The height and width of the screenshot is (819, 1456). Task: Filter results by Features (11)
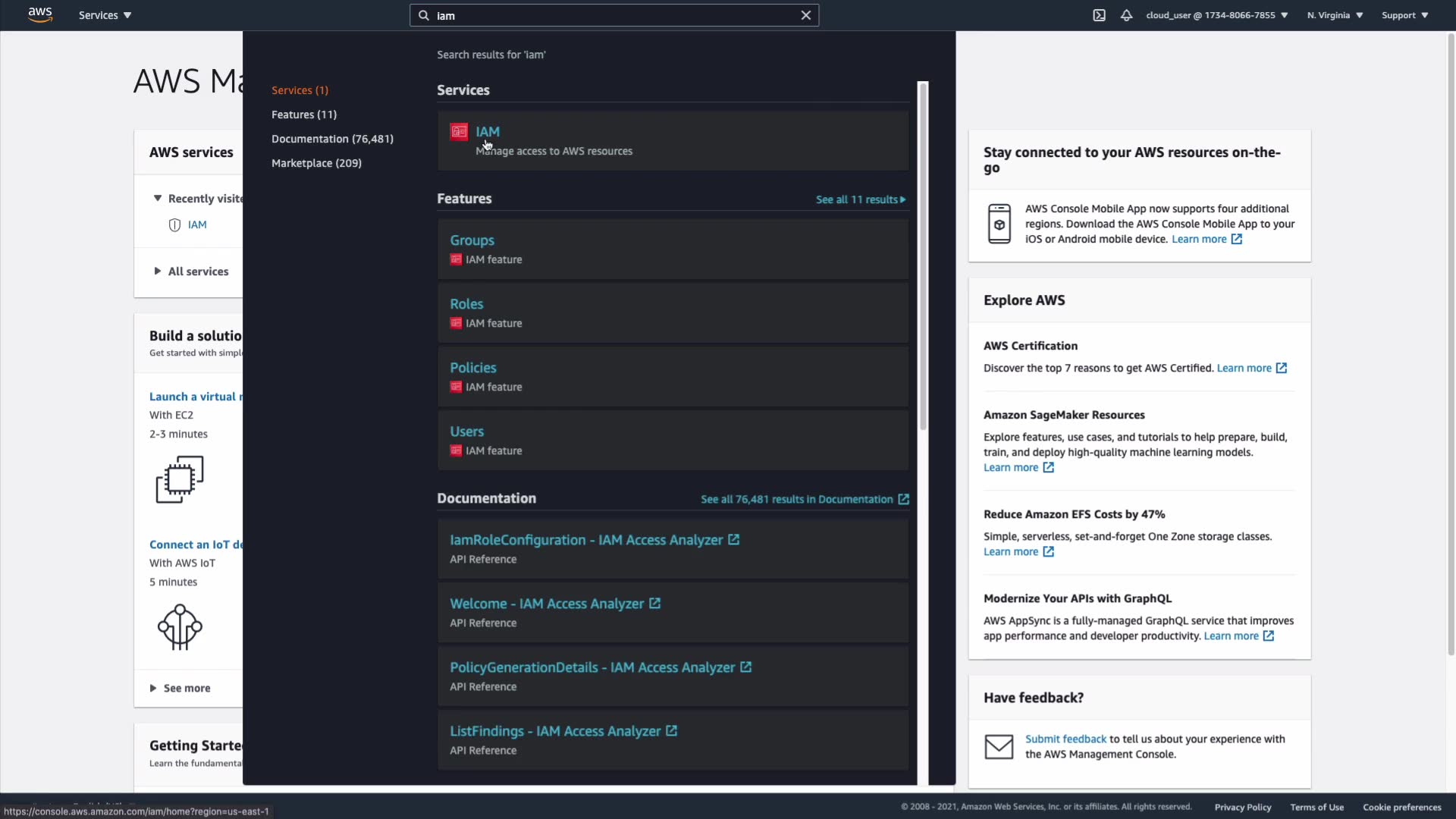pyautogui.click(x=304, y=115)
